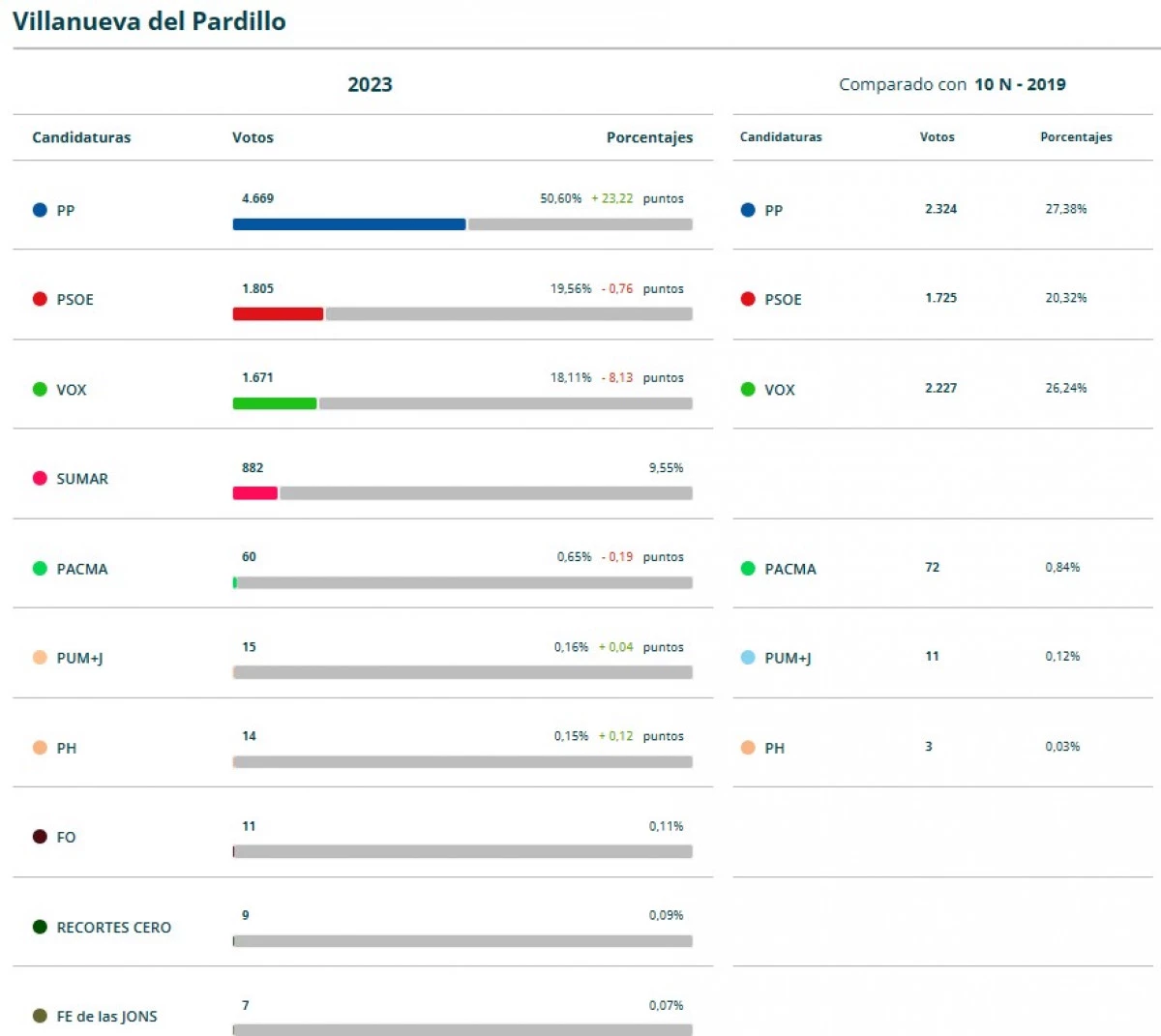Click the 2019 VOX percentage "26,24%"
The image size is (1161, 1036).
pos(1065,388)
